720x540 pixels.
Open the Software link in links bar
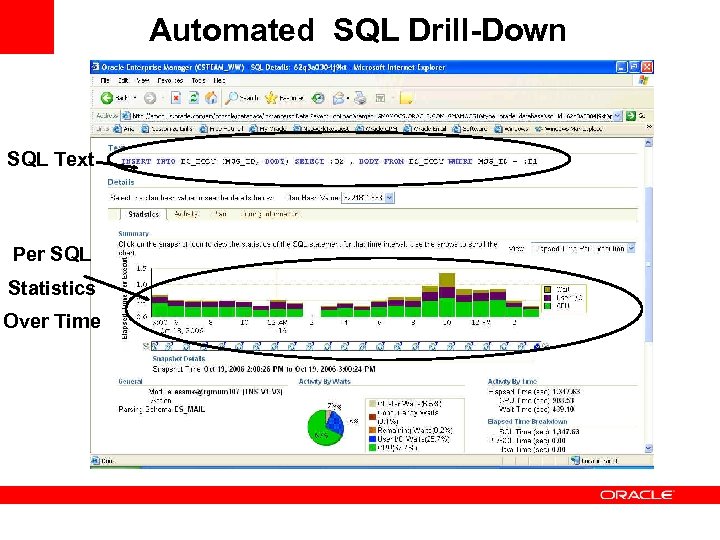click(x=470, y=129)
